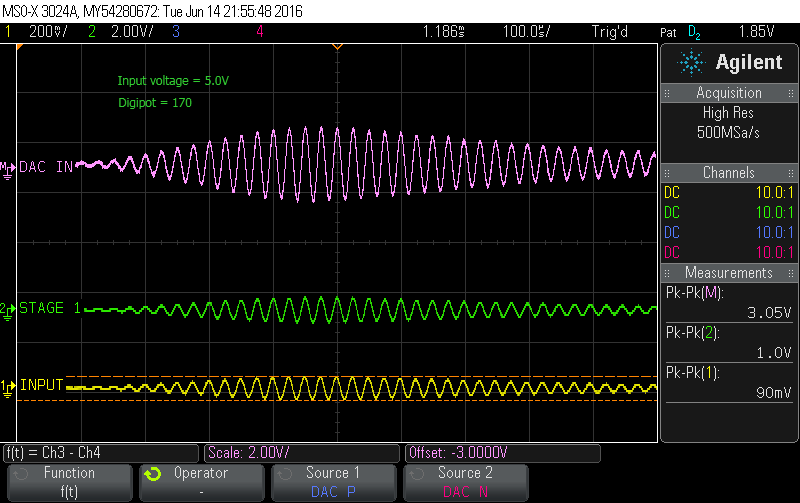Click the orange trigger time marker at top center
This screenshot has height=503, width=800.
click(337, 47)
